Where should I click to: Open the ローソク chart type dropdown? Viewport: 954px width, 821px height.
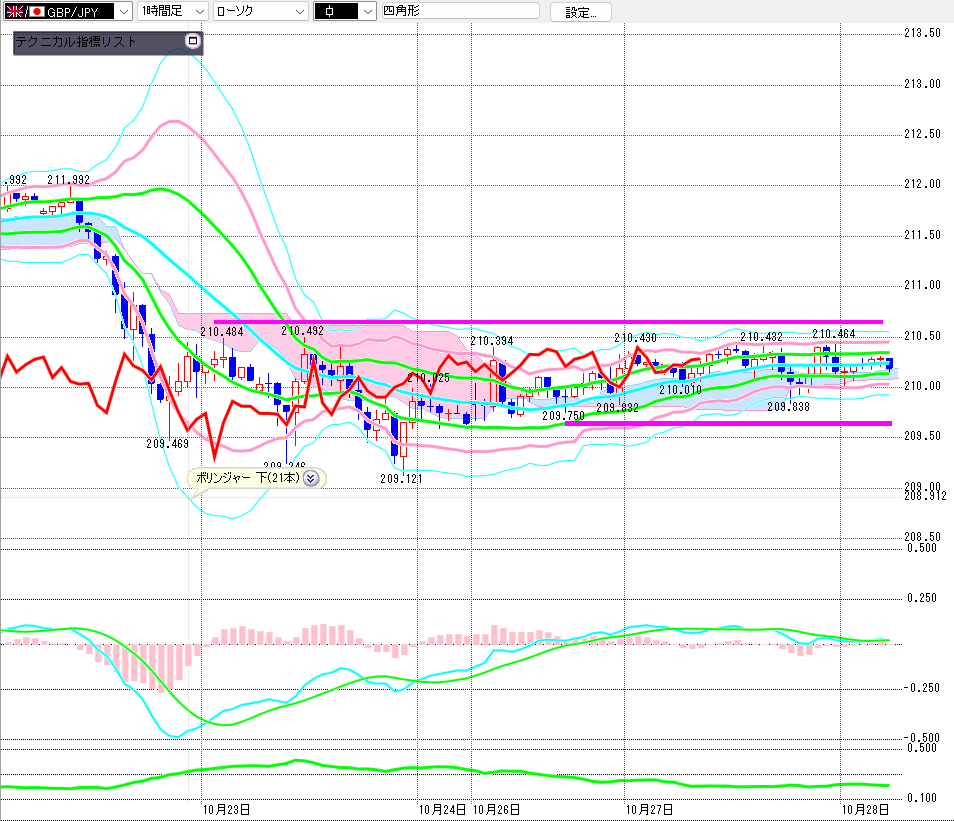coord(260,11)
